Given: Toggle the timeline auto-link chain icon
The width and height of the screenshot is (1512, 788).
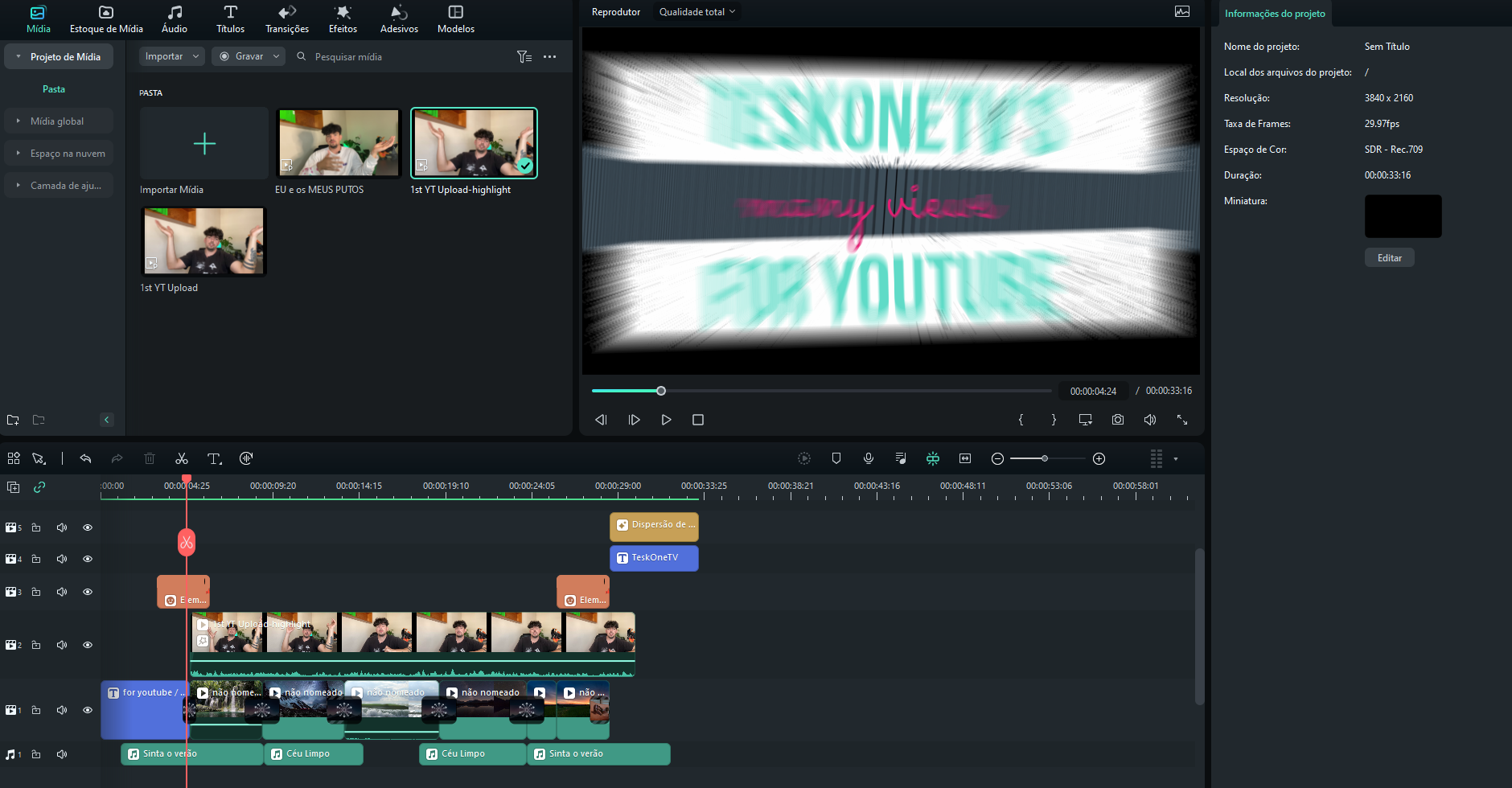Looking at the screenshot, I should (x=39, y=487).
